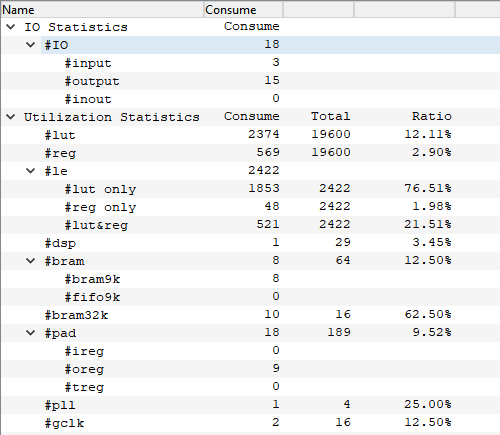This screenshot has width=500, height=435.
Task: Select the #pll row
Action: (x=250, y=405)
